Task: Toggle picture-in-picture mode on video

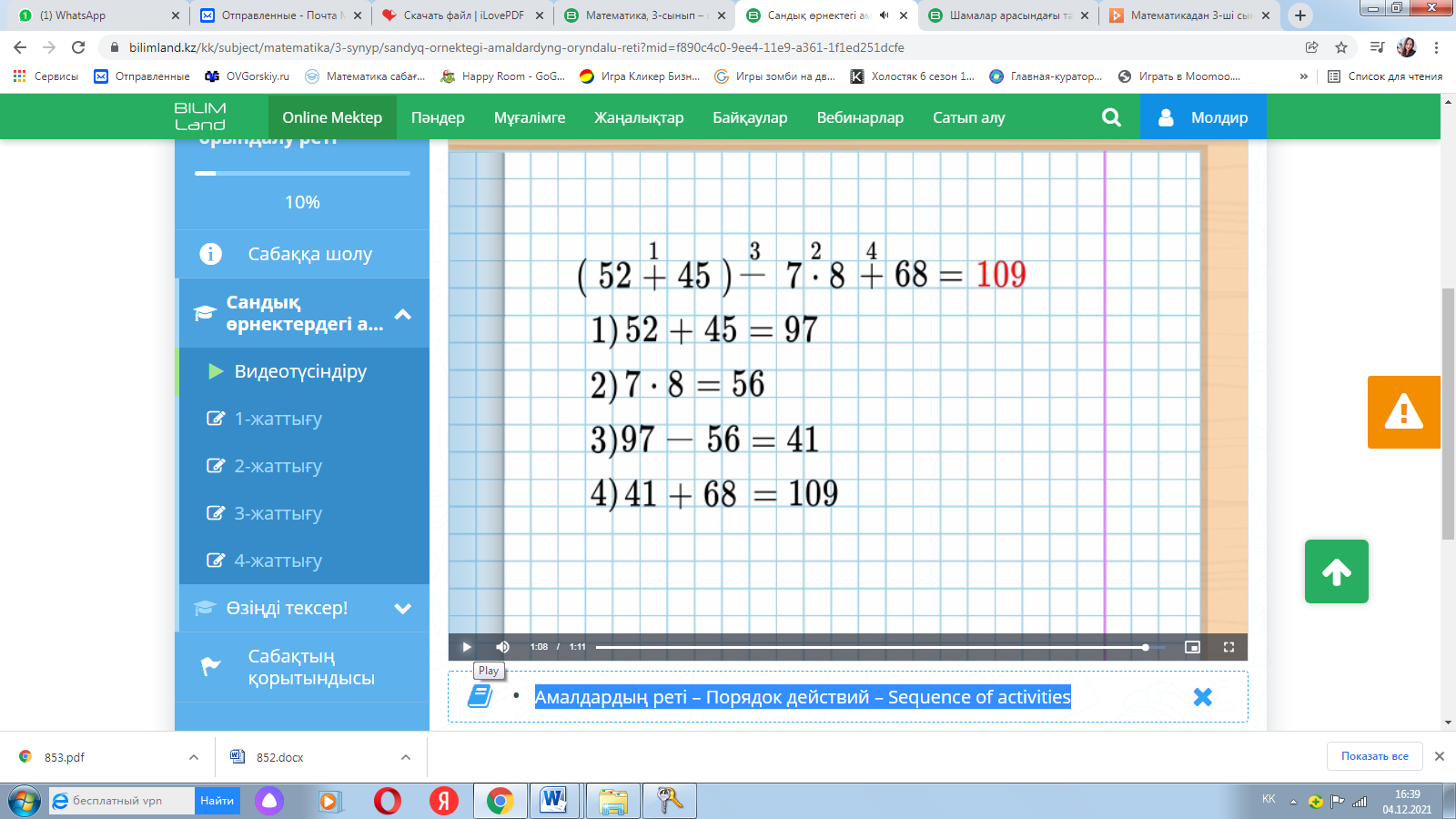Action: (x=1192, y=647)
